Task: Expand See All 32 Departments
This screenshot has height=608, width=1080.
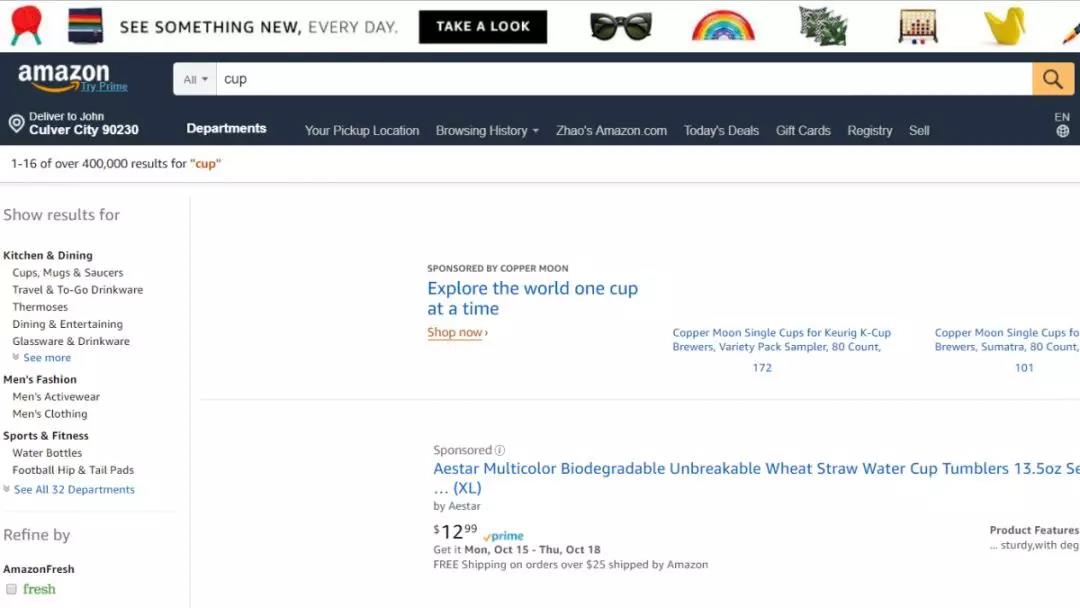Action: coord(74,490)
